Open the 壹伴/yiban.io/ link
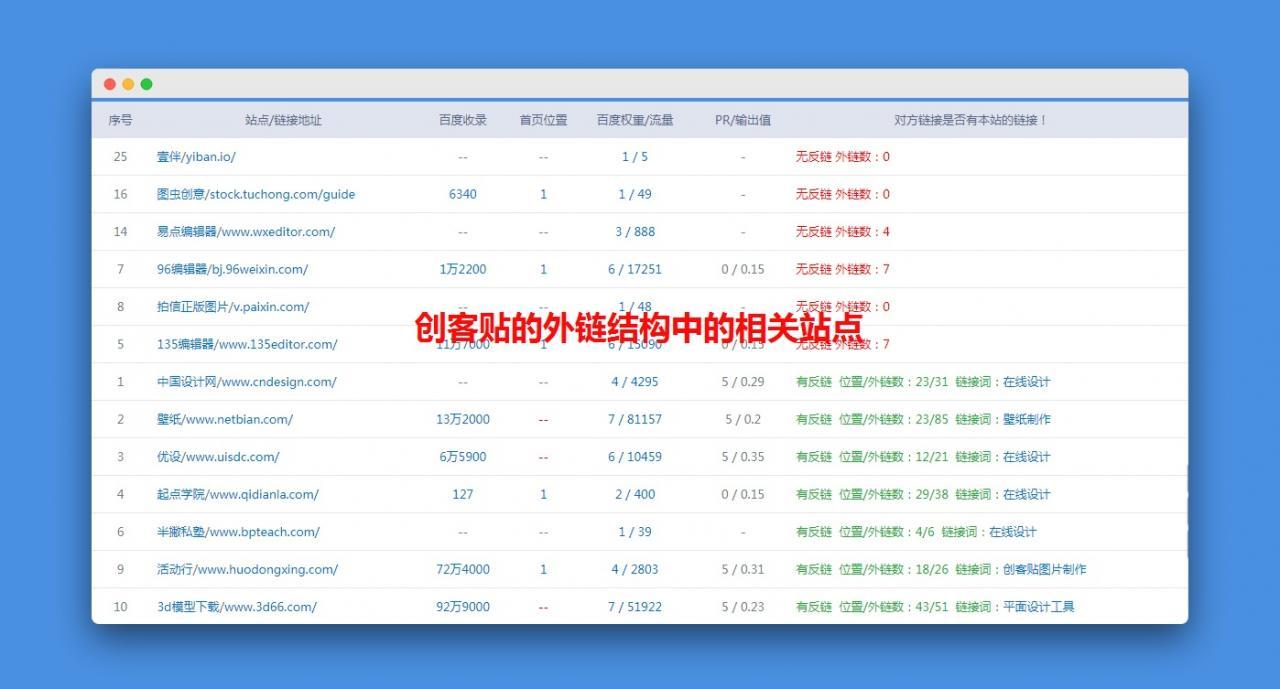1280x689 pixels. [x=196, y=157]
